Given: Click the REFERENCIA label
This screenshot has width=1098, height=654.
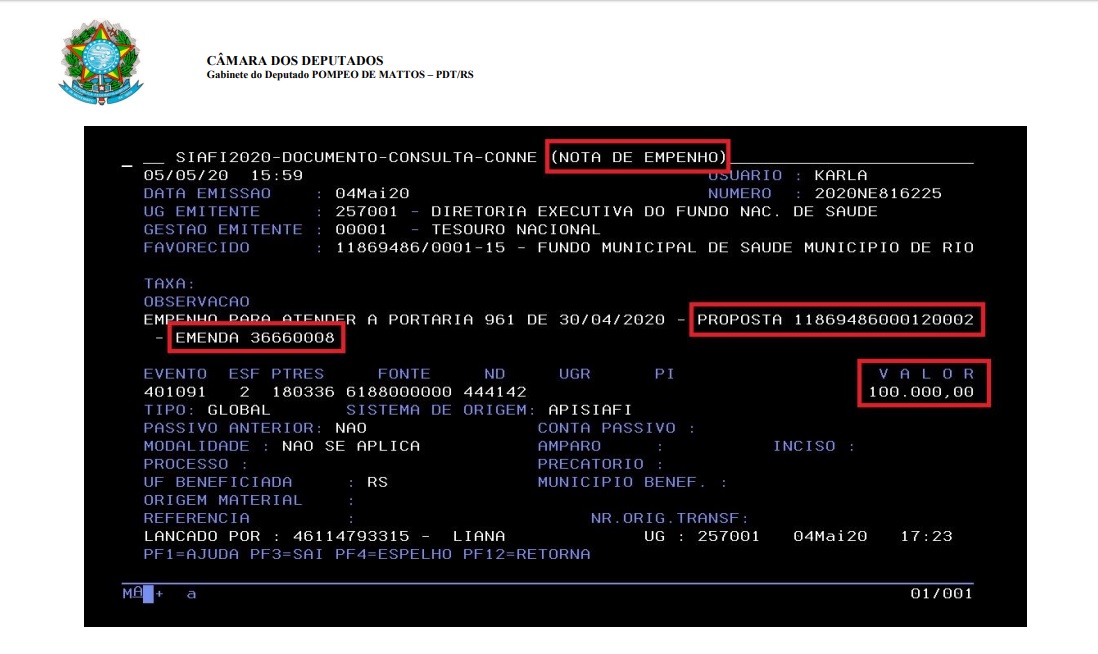Looking at the screenshot, I should (197, 519).
